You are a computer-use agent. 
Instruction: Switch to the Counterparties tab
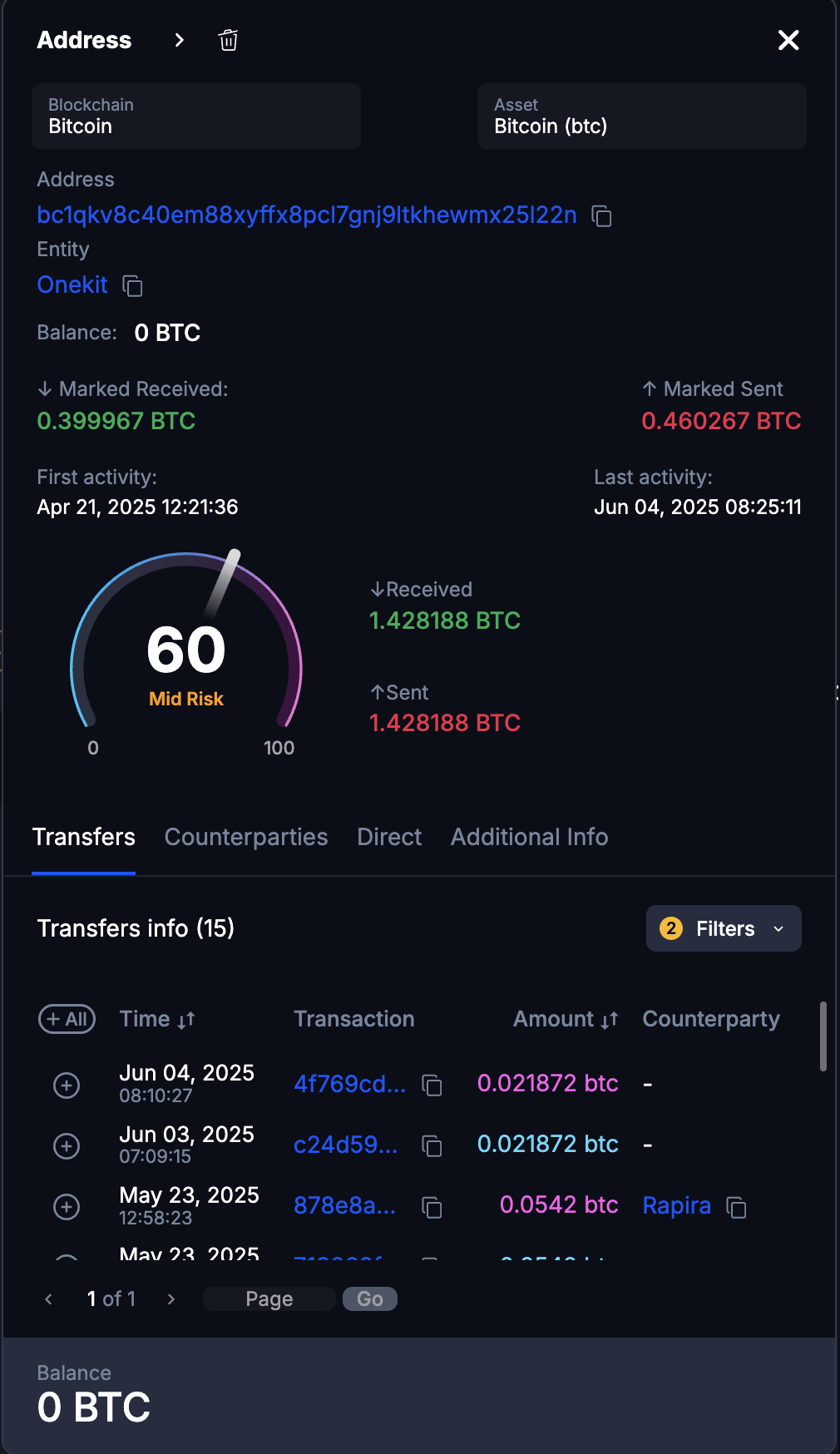pyautogui.click(x=246, y=837)
